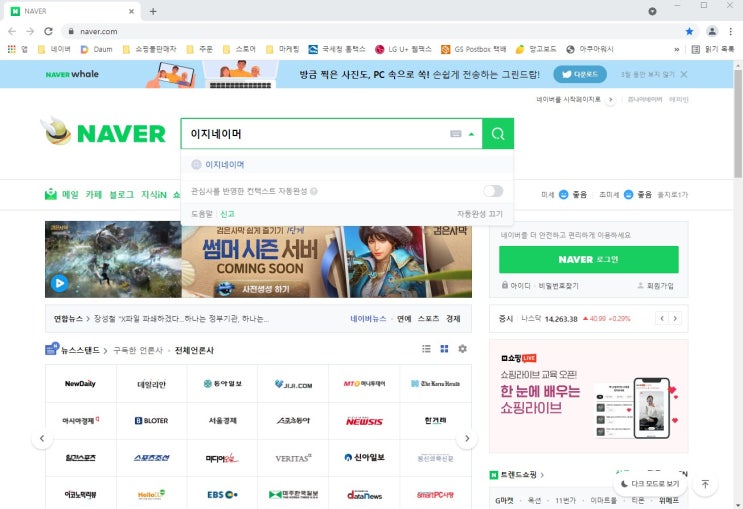The width and height of the screenshot is (743, 509).
Task: Click the bookmark star icon
Action: point(689,31)
